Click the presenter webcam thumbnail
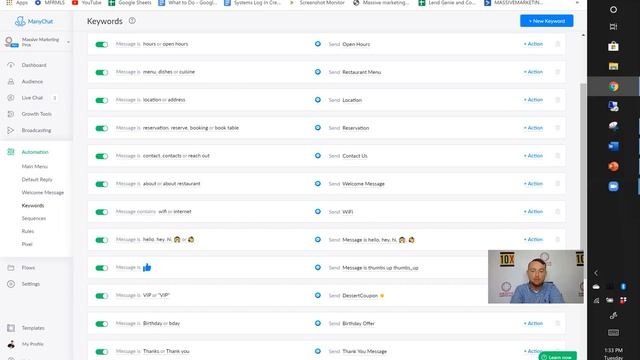The height and width of the screenshot is (360, 640). (x=536, y=277)
